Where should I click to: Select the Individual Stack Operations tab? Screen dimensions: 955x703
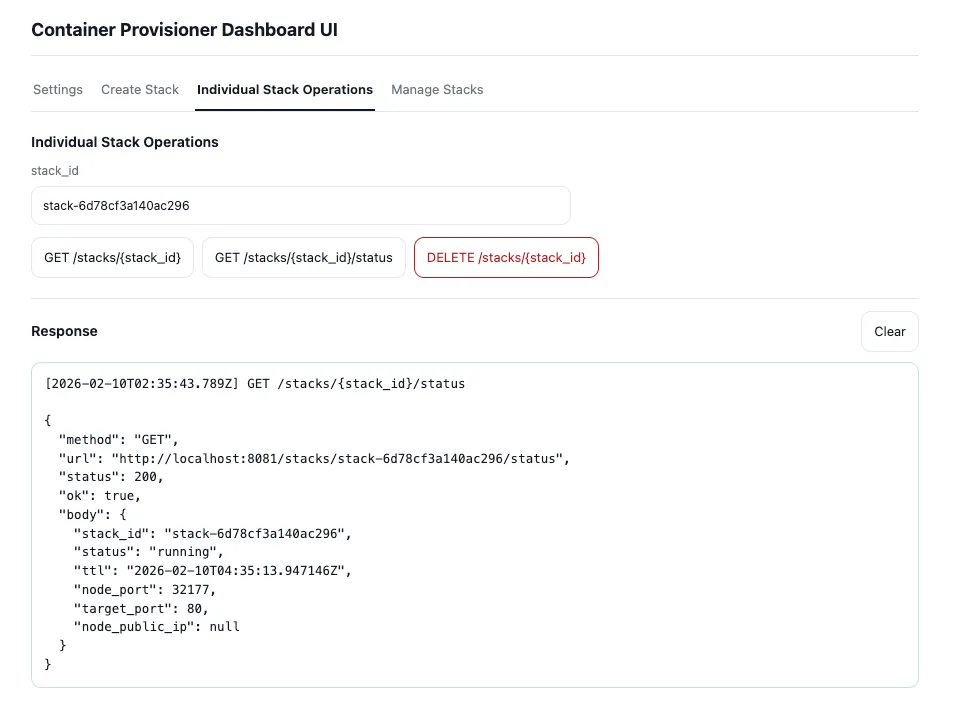pyautogui.click(x=285, y=90)
